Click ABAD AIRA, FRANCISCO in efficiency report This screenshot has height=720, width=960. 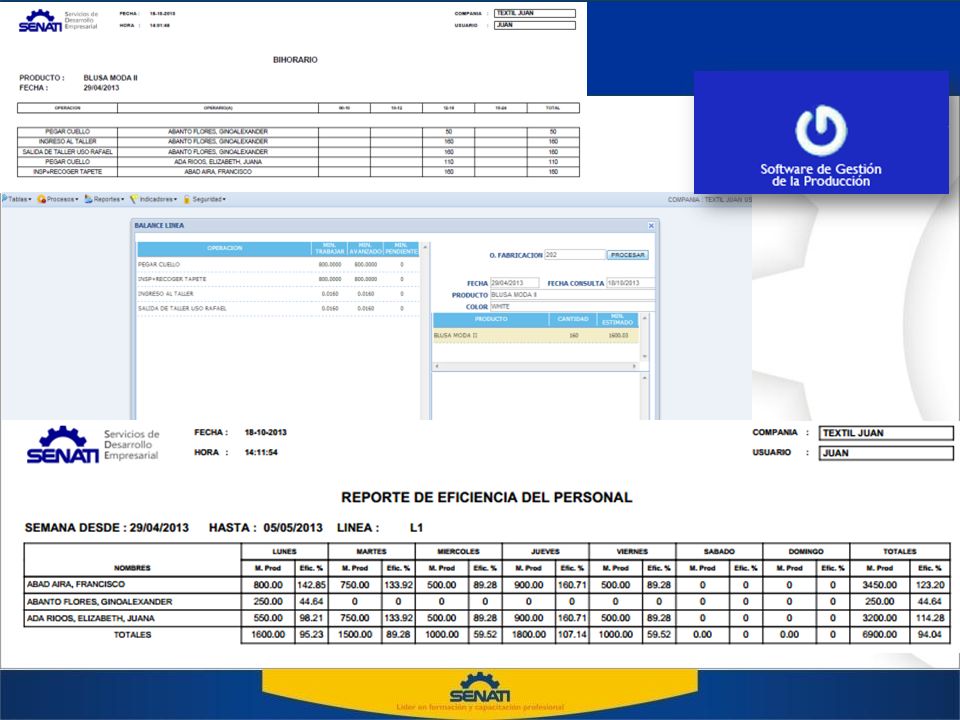coord(76,585)
